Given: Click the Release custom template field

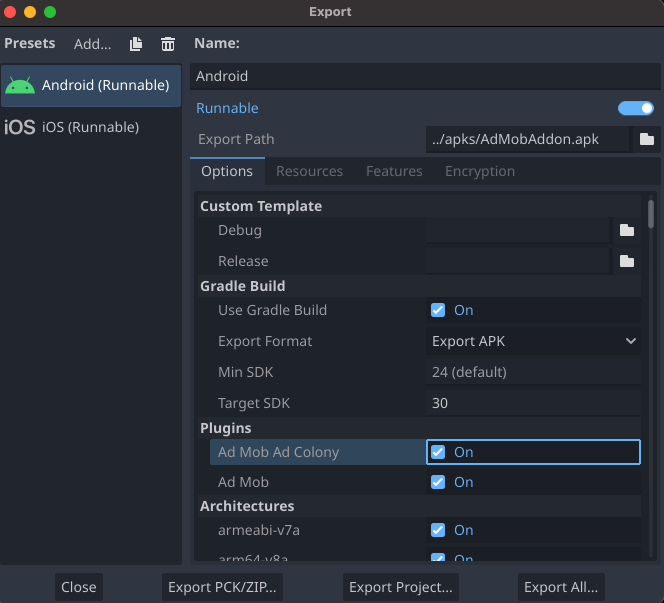Looking at the screenshot, I should tap(517, 261).
